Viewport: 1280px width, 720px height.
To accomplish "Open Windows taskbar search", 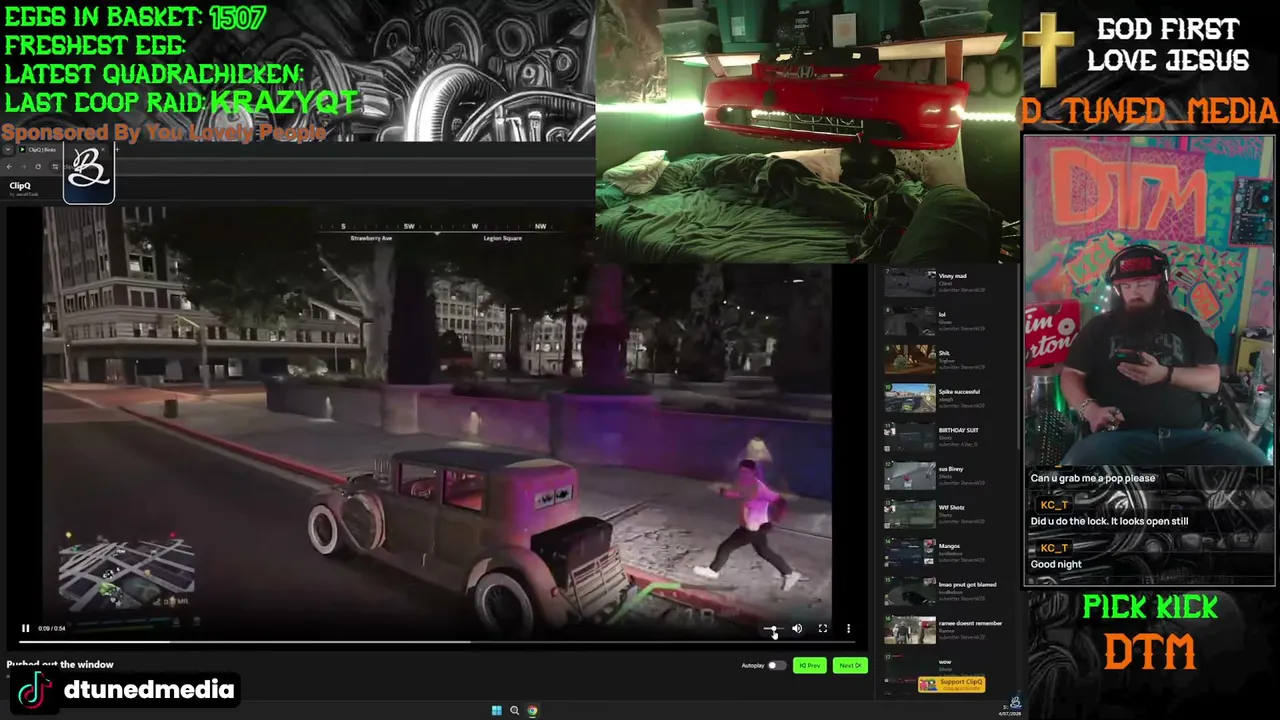I will pos(514,711).
